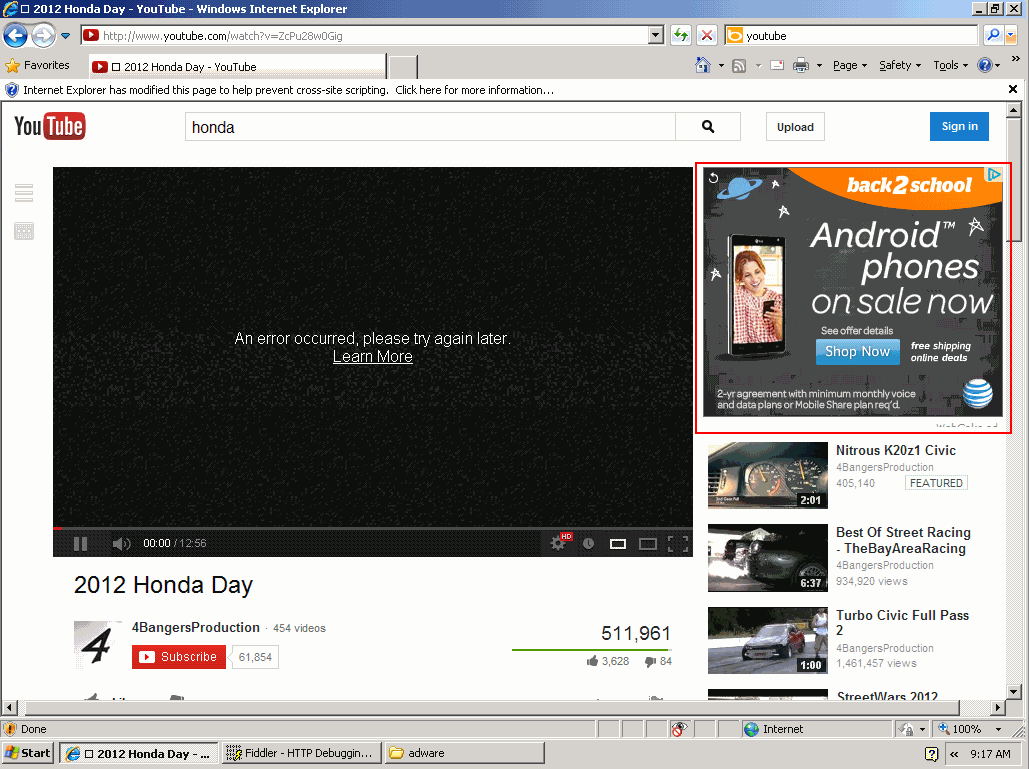Click the YouTube search field with honda

(430, 127)
